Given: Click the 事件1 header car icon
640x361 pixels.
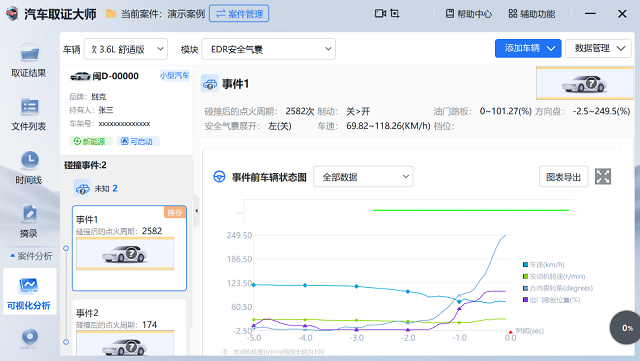Looking at the screenshot, I should [210, 83].
